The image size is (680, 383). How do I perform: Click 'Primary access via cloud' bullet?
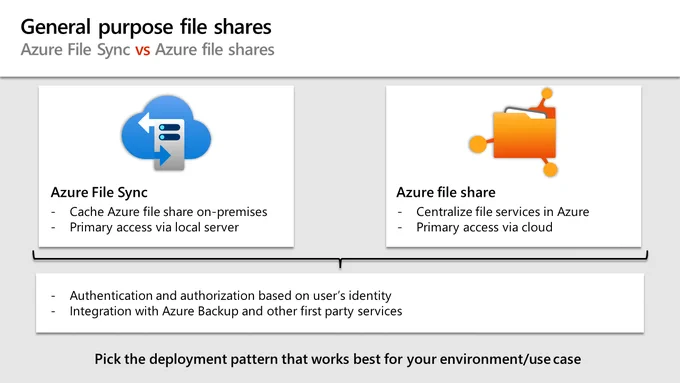coord(484,227)
